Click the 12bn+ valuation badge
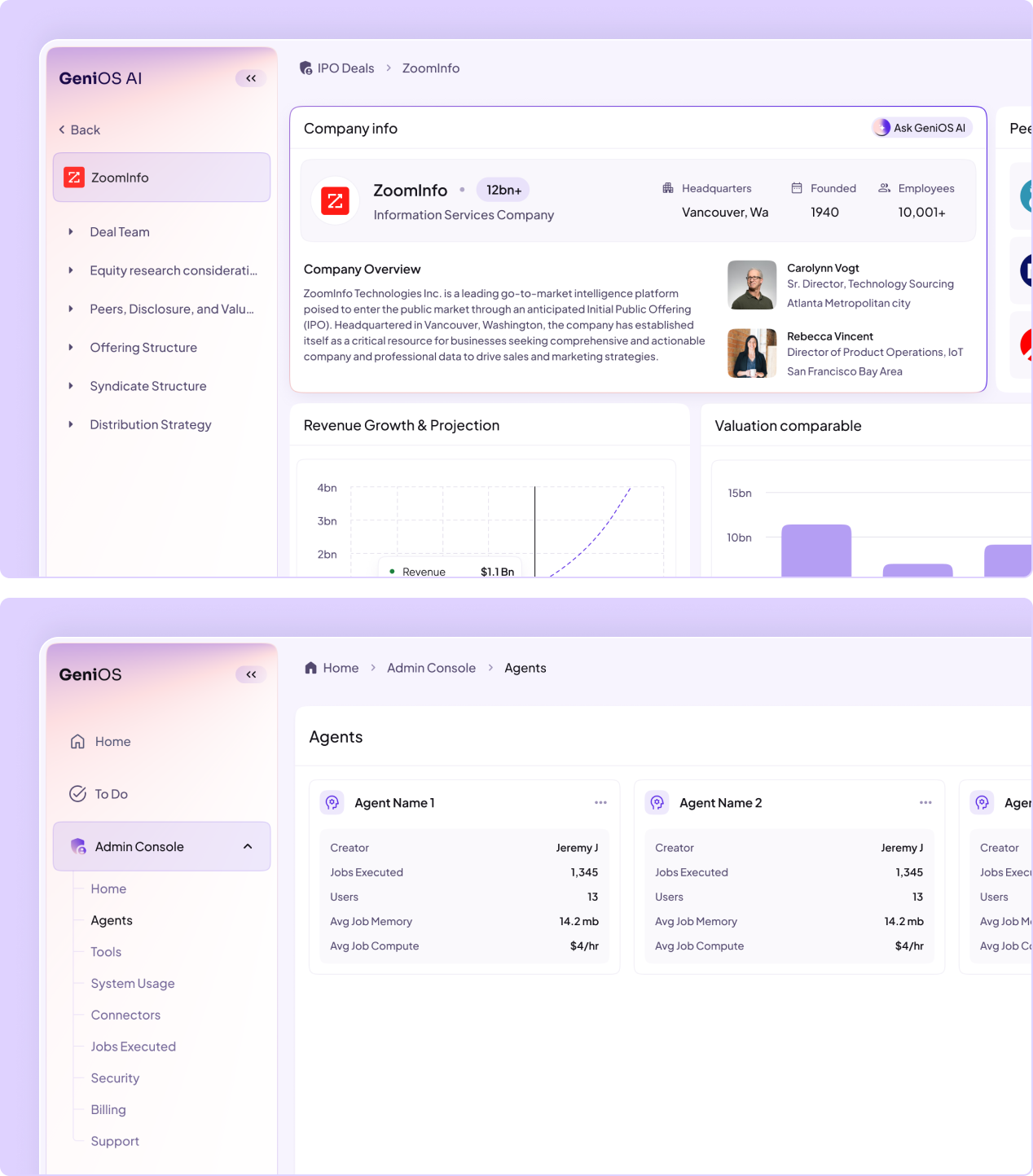The width and height of the screenshot is (1033, 1176). pyautogui.click(x=503, y=190)
